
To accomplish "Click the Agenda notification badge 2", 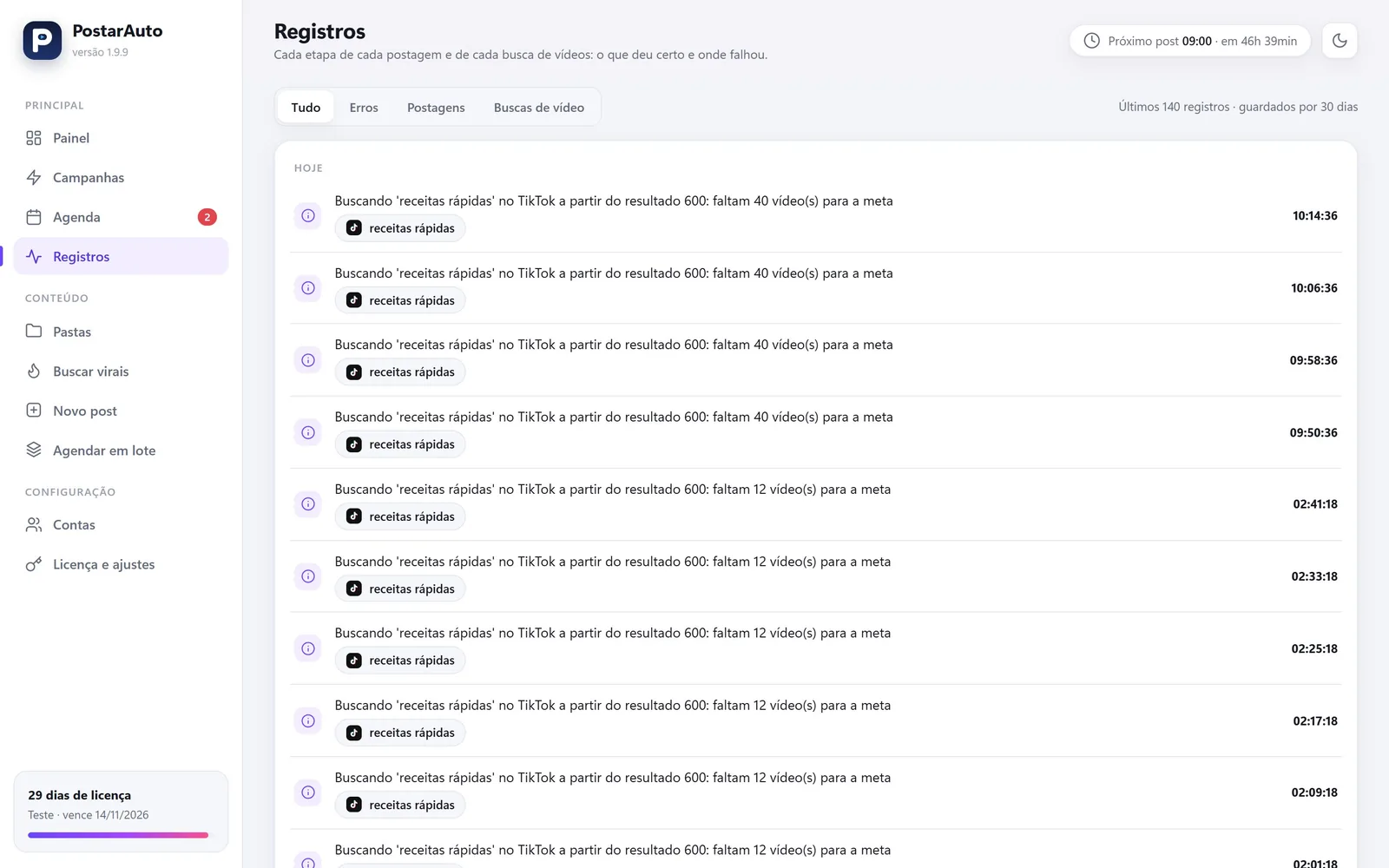I will point(207,217).
